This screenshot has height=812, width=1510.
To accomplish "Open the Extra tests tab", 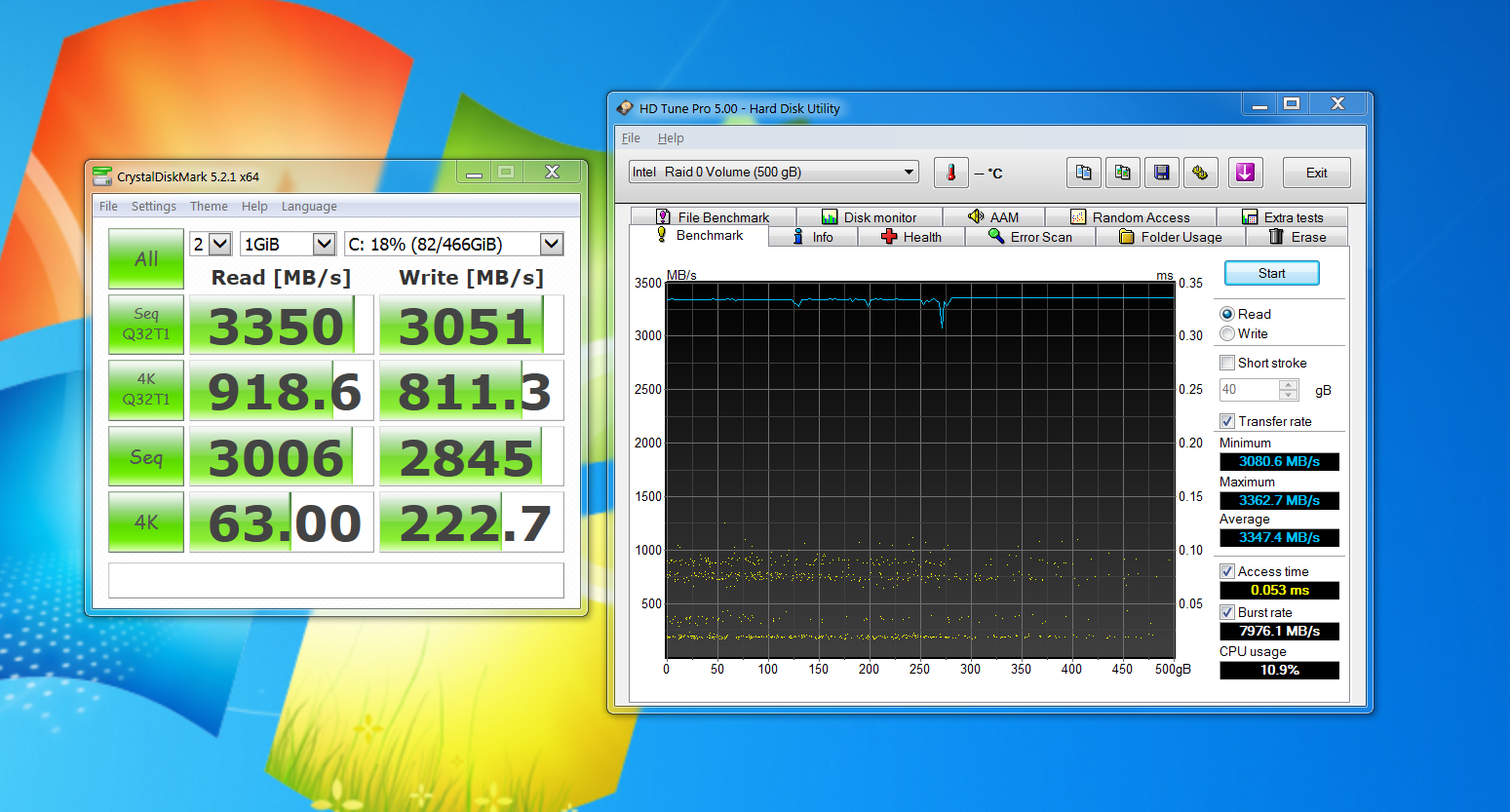I will [x=1282, y=217].
